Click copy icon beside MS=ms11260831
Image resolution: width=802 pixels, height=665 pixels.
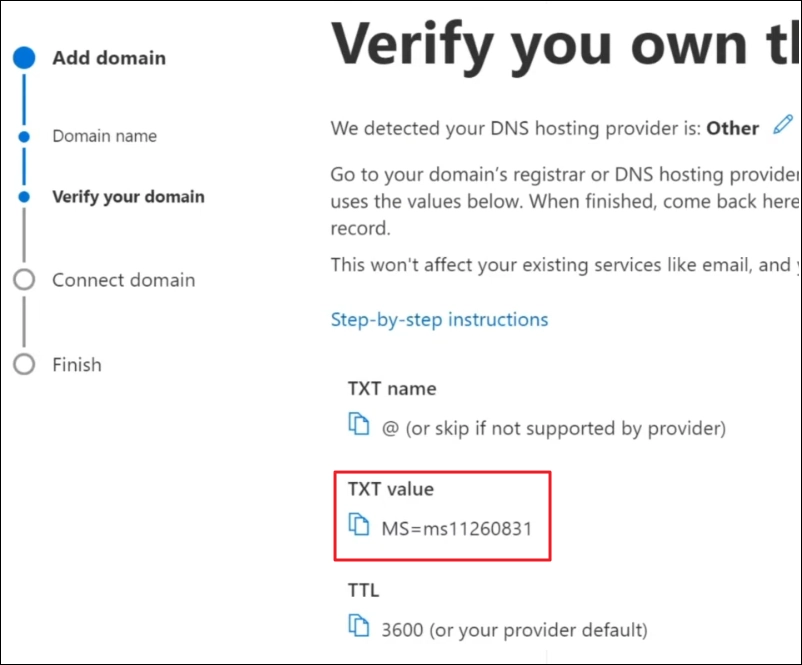359,525
